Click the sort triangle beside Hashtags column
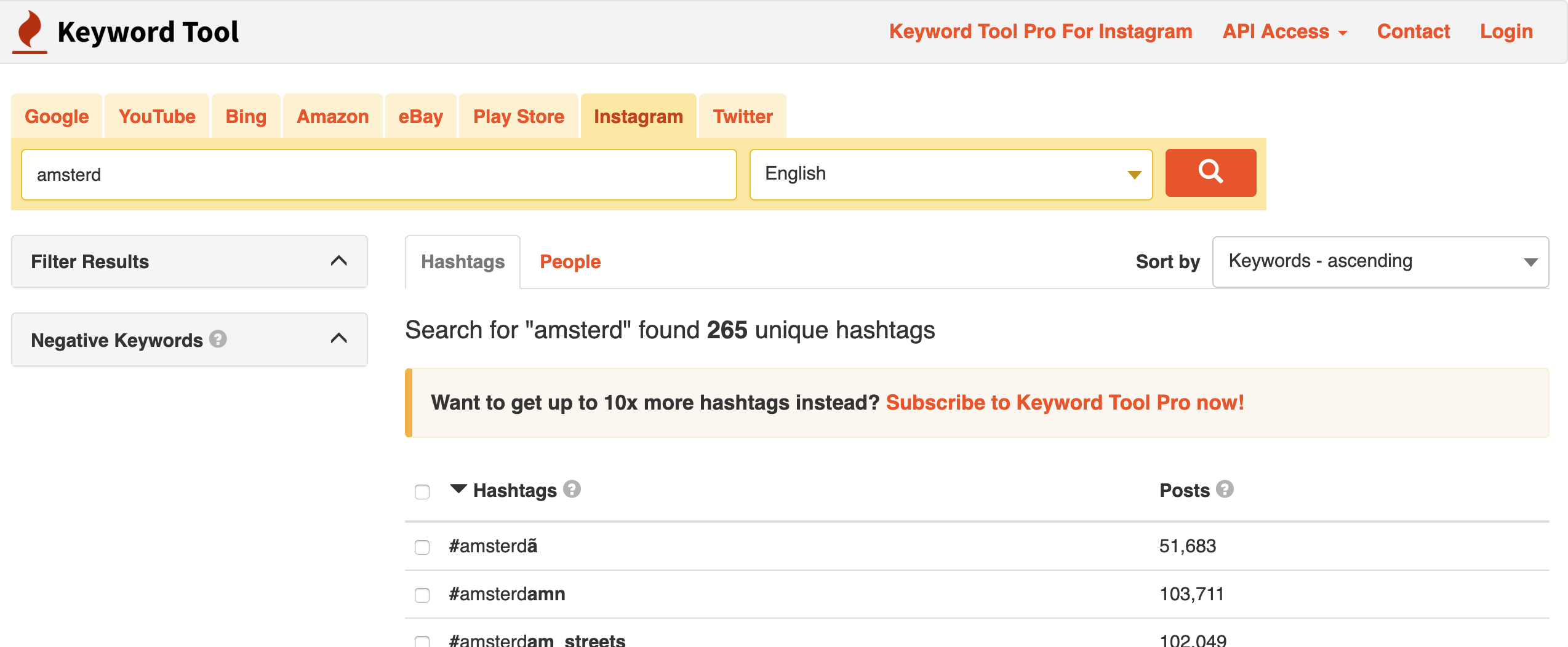The width and height of the screenshot is (1568, 647). tap(458, 489)
